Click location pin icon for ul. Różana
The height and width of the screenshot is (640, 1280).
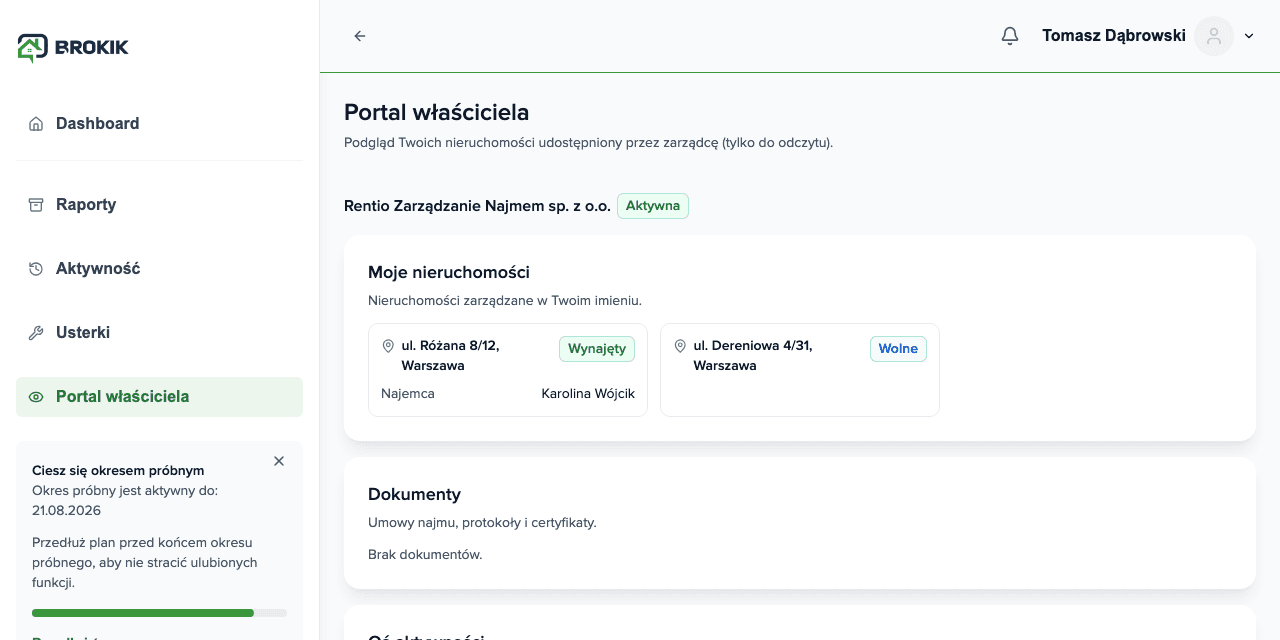click(x=388, y=346)
